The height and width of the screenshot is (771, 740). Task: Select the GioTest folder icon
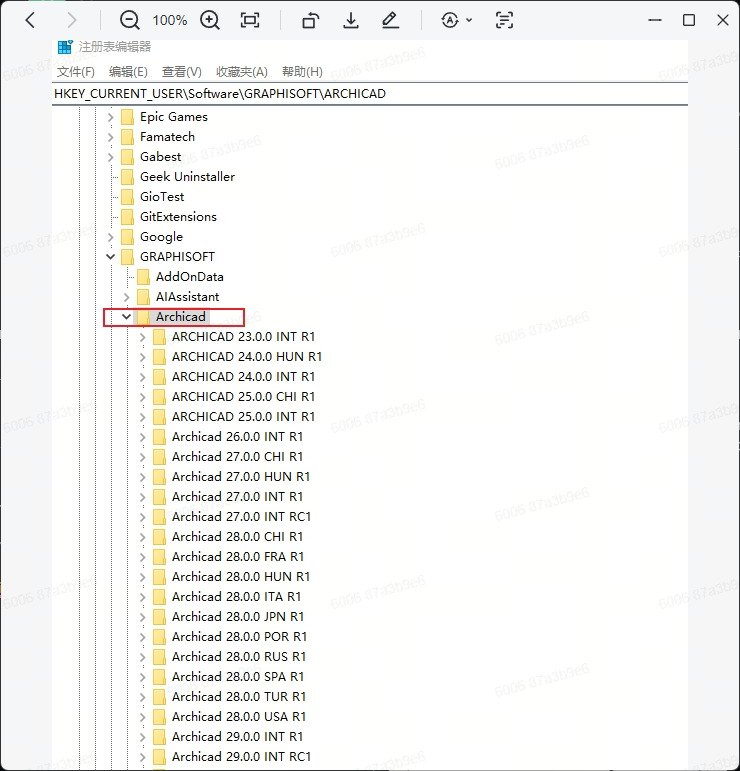[x=127, y=197]
